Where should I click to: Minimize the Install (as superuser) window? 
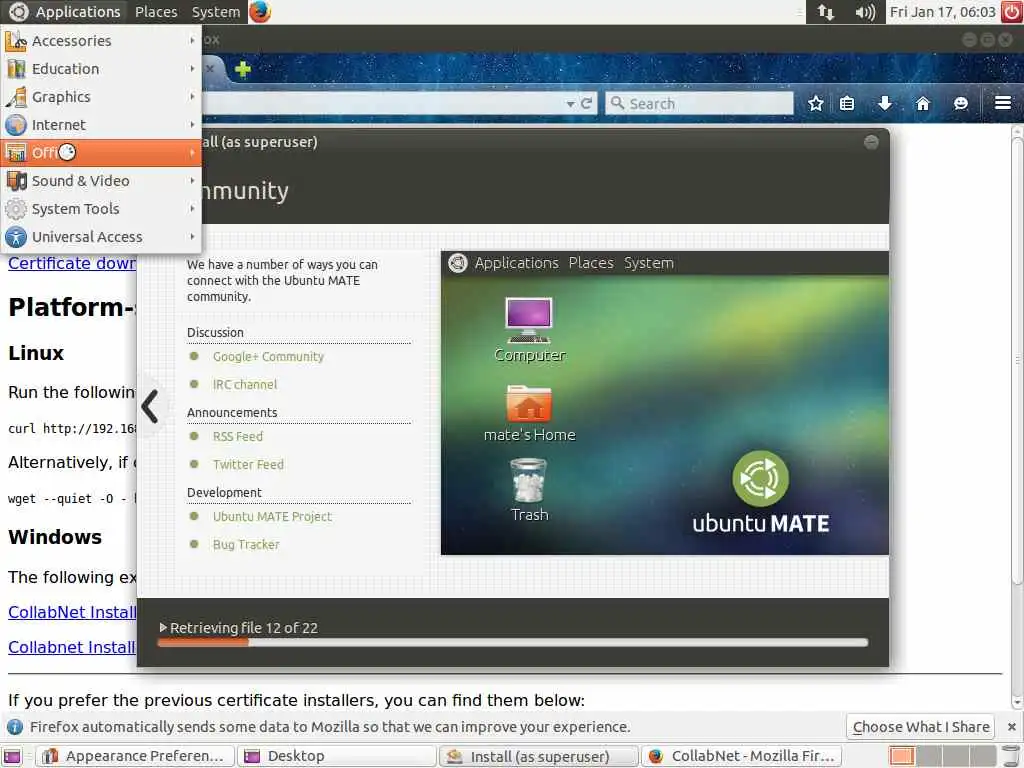(871, 142)
